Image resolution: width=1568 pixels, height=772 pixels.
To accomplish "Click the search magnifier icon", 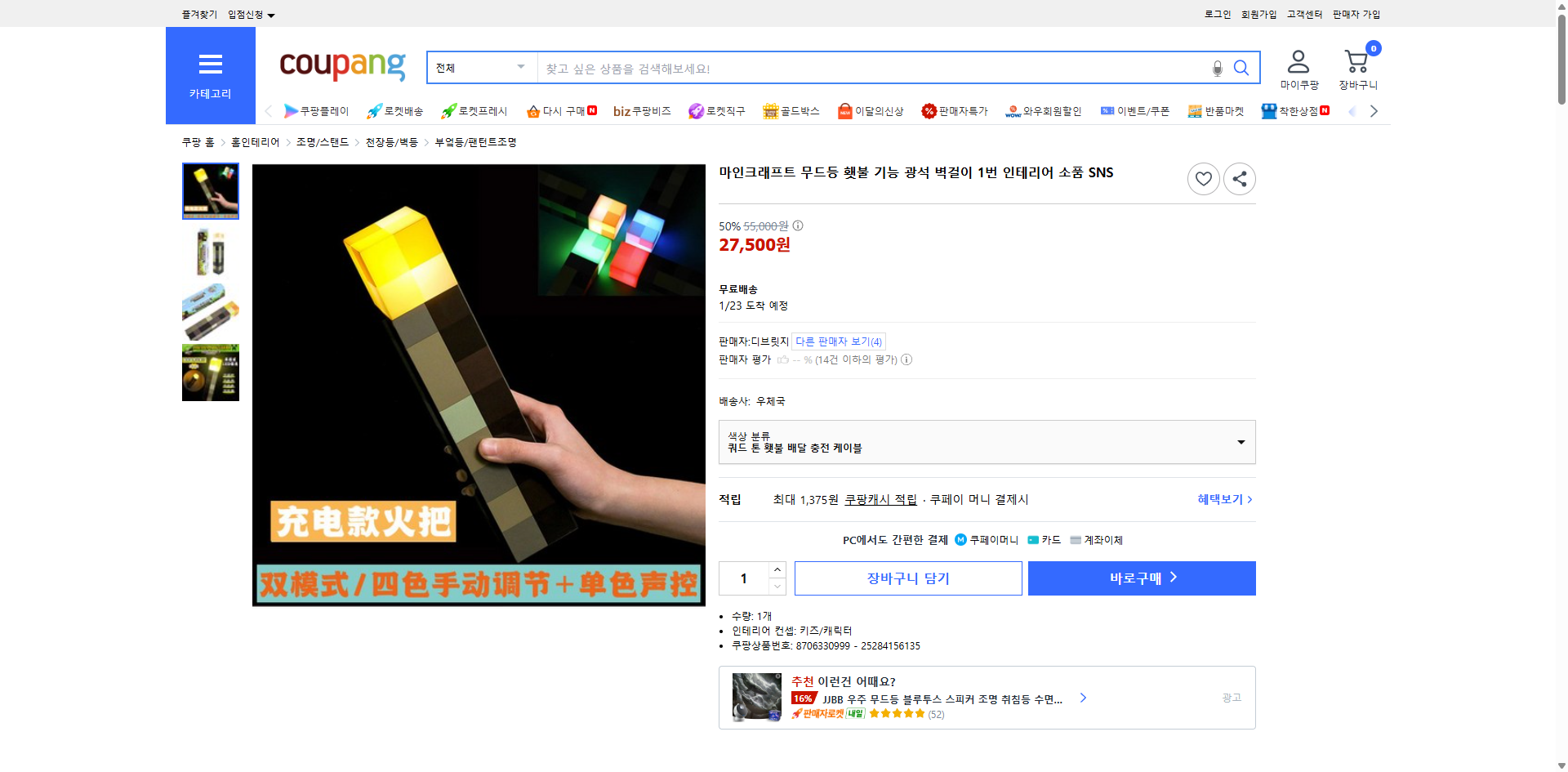I will pos(1241,68).
